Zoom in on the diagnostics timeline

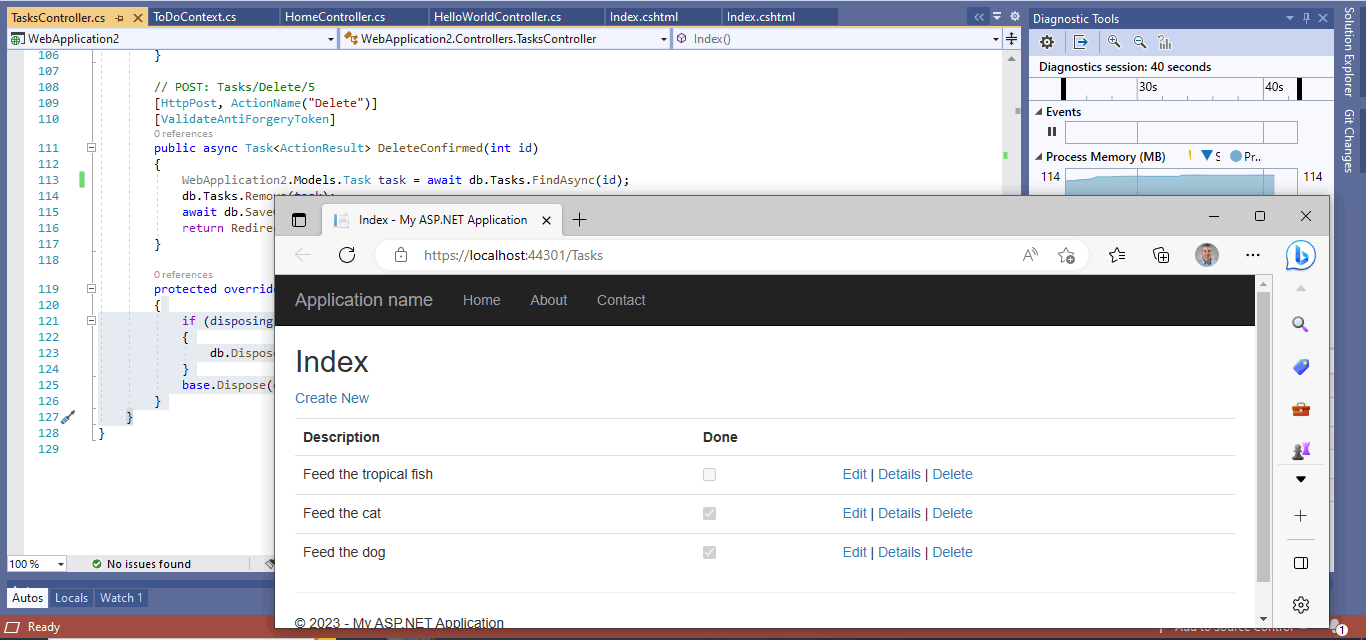tap(1114, 42)
